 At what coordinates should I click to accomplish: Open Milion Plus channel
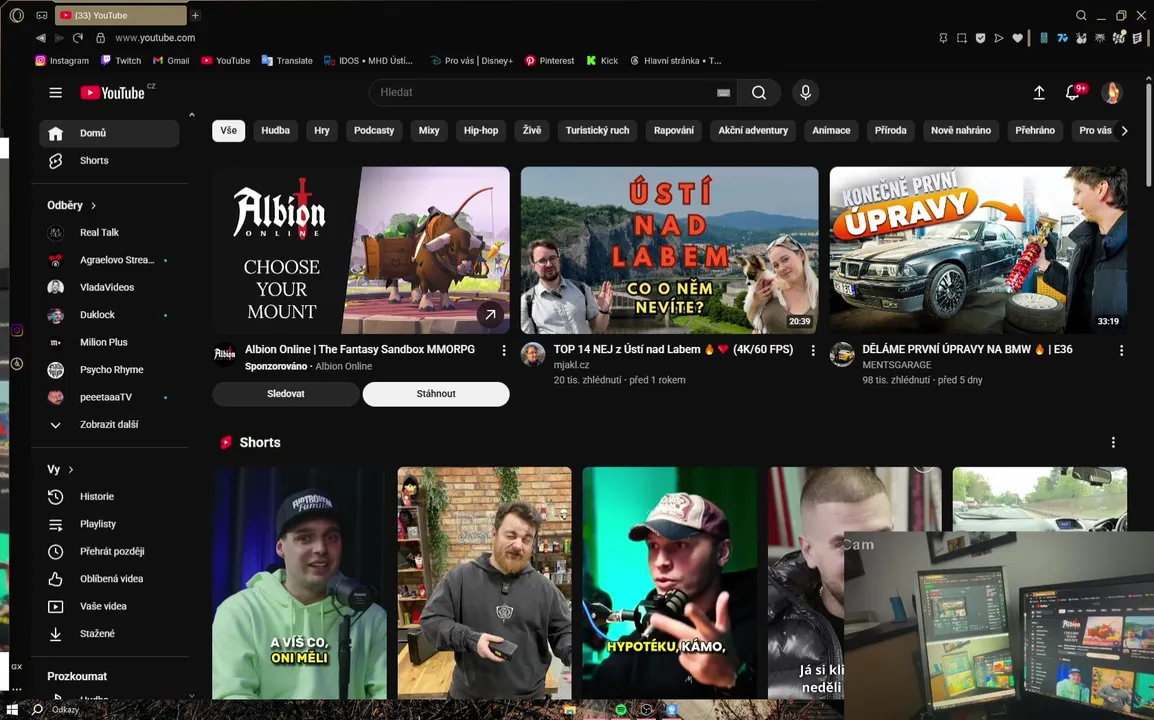109,342
